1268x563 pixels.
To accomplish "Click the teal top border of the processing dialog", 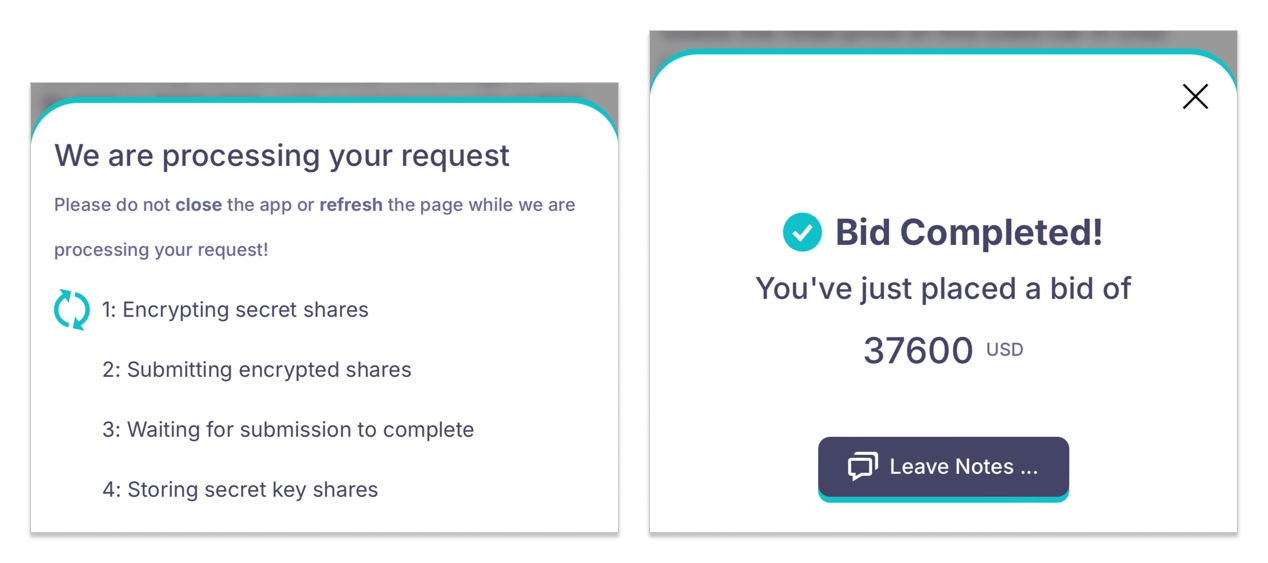I will [x=324, y=100].
